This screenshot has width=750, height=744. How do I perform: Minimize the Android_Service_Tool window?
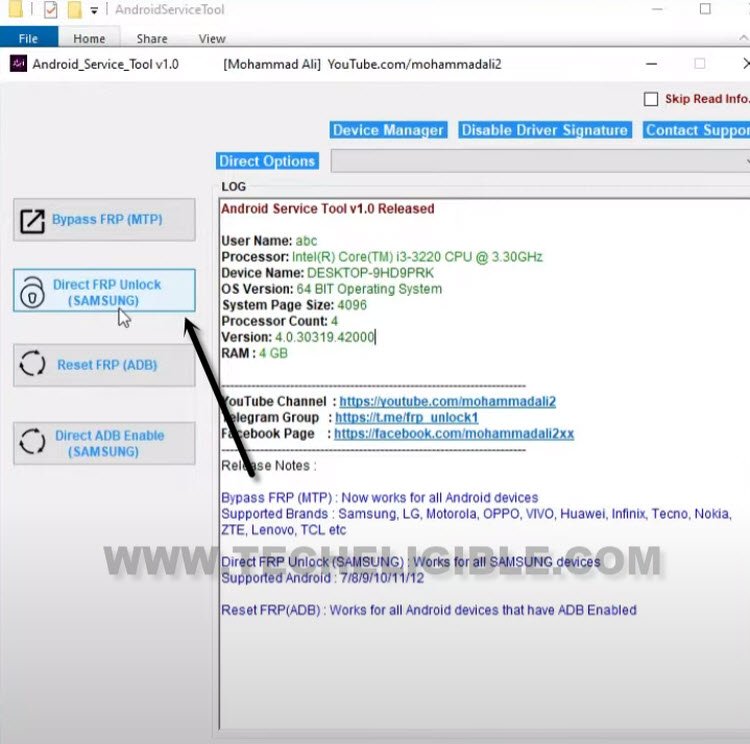click(x=651, y=64)
